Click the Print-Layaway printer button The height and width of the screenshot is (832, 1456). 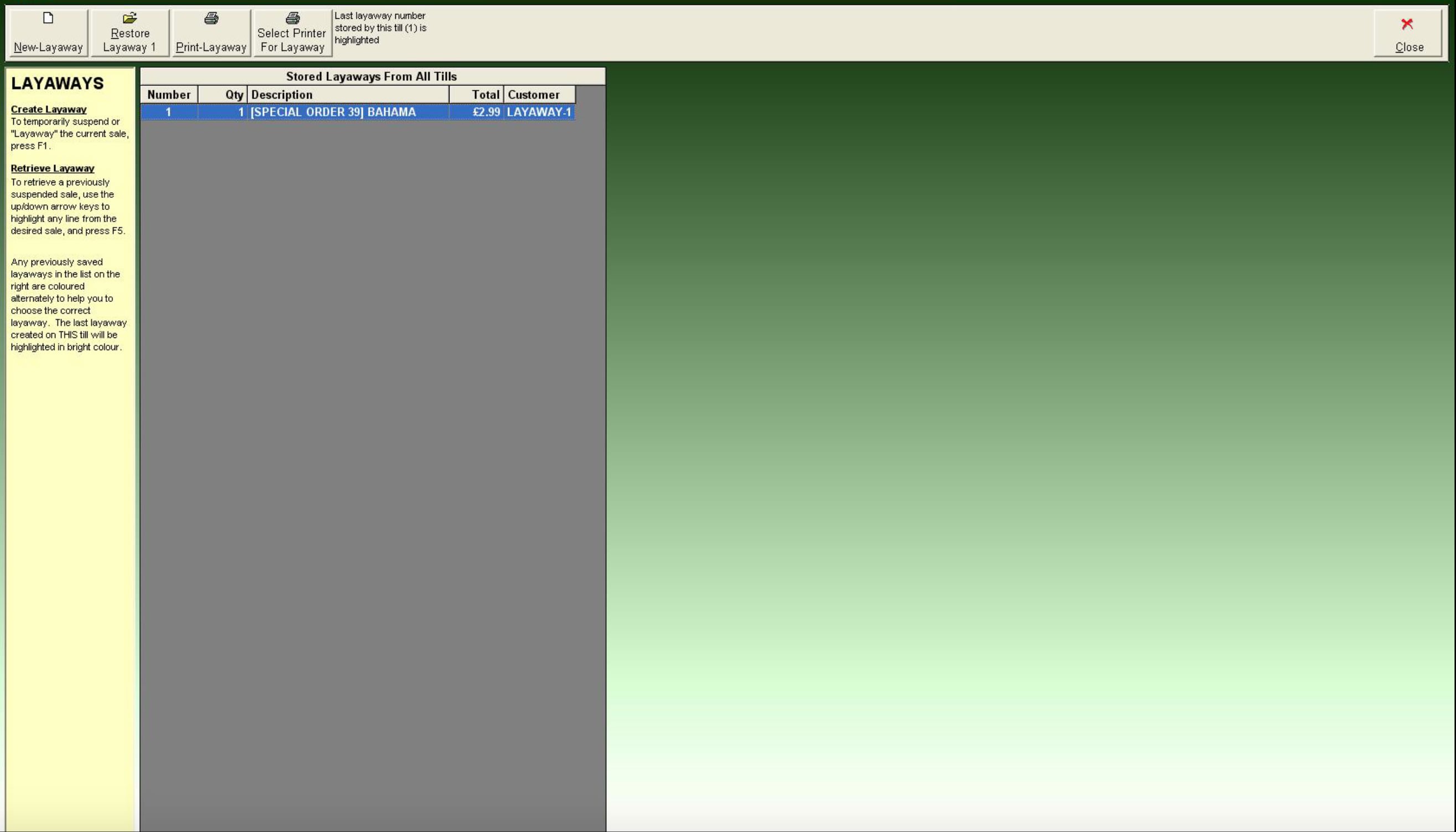click(211, 33)
